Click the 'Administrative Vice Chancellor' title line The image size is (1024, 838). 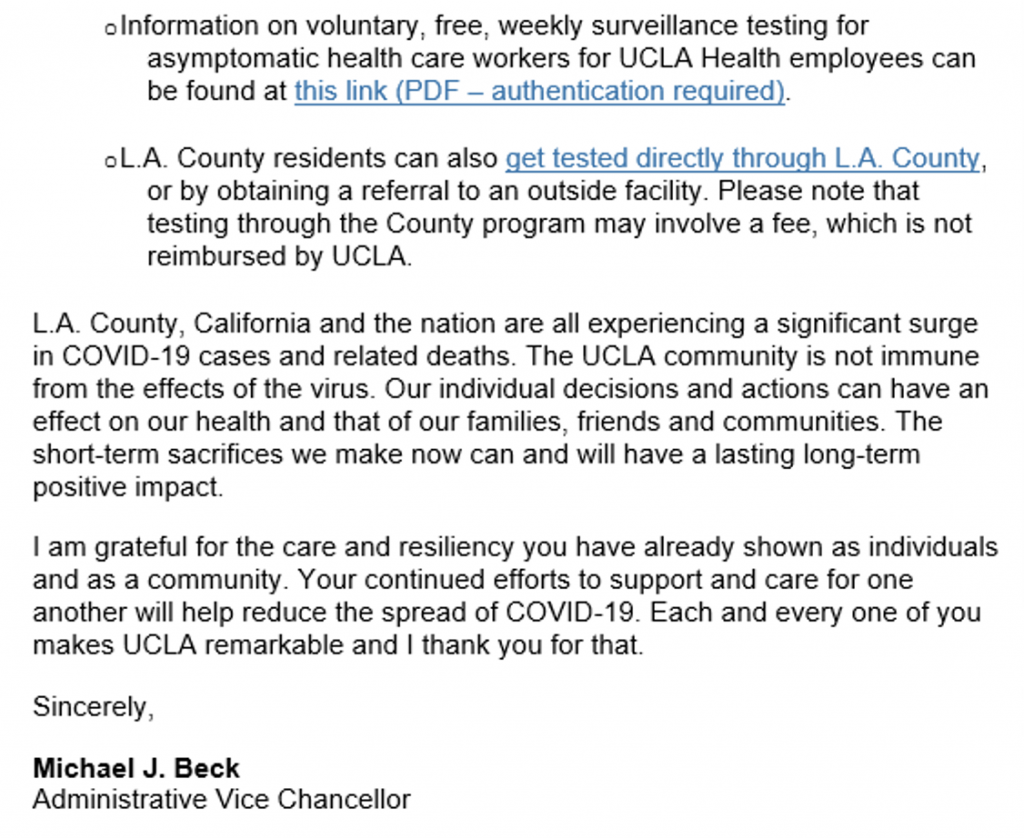[221, 800]
